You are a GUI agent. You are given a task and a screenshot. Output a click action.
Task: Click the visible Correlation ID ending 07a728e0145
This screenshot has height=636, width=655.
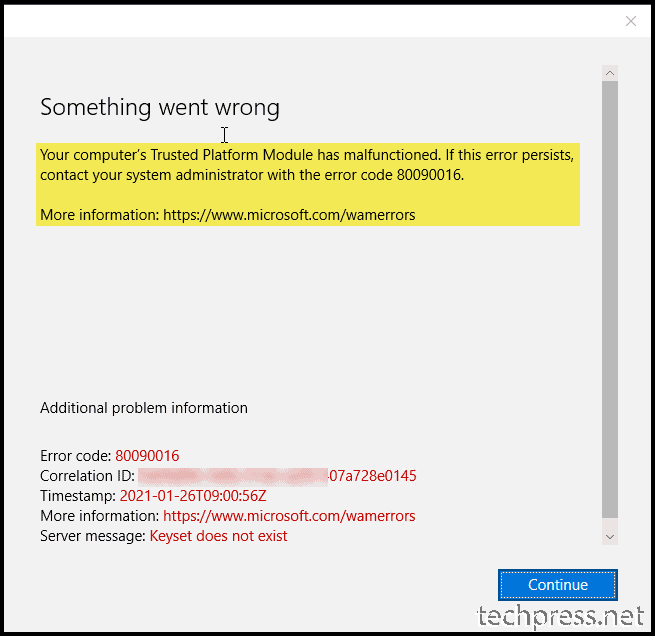coord(373,476)
